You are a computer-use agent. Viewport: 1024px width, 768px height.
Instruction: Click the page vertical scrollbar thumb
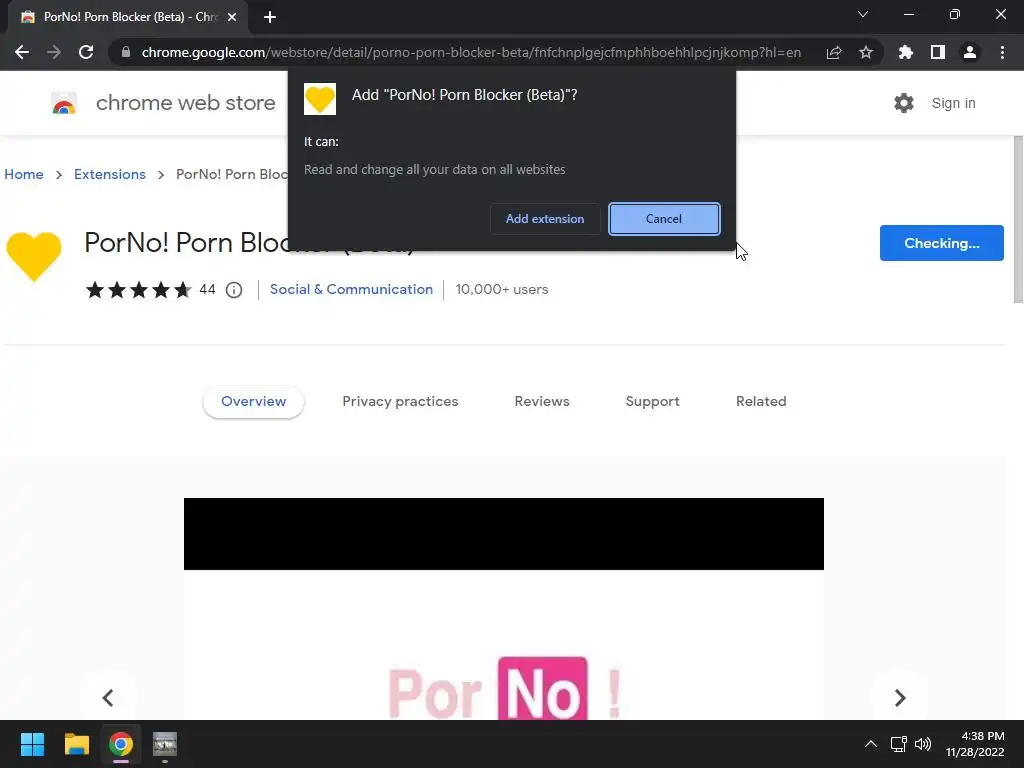coord(1018,219)
